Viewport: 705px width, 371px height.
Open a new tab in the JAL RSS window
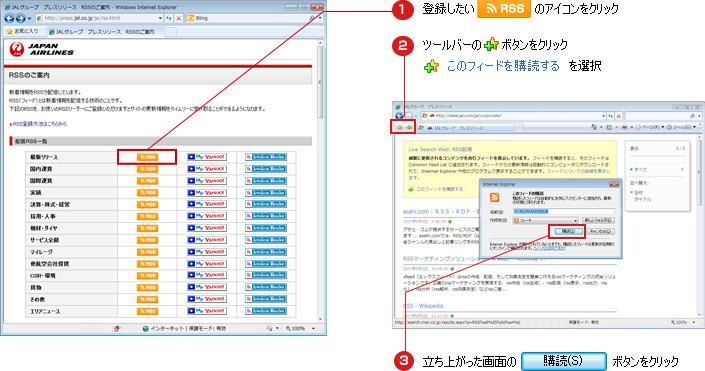[170, 32]
